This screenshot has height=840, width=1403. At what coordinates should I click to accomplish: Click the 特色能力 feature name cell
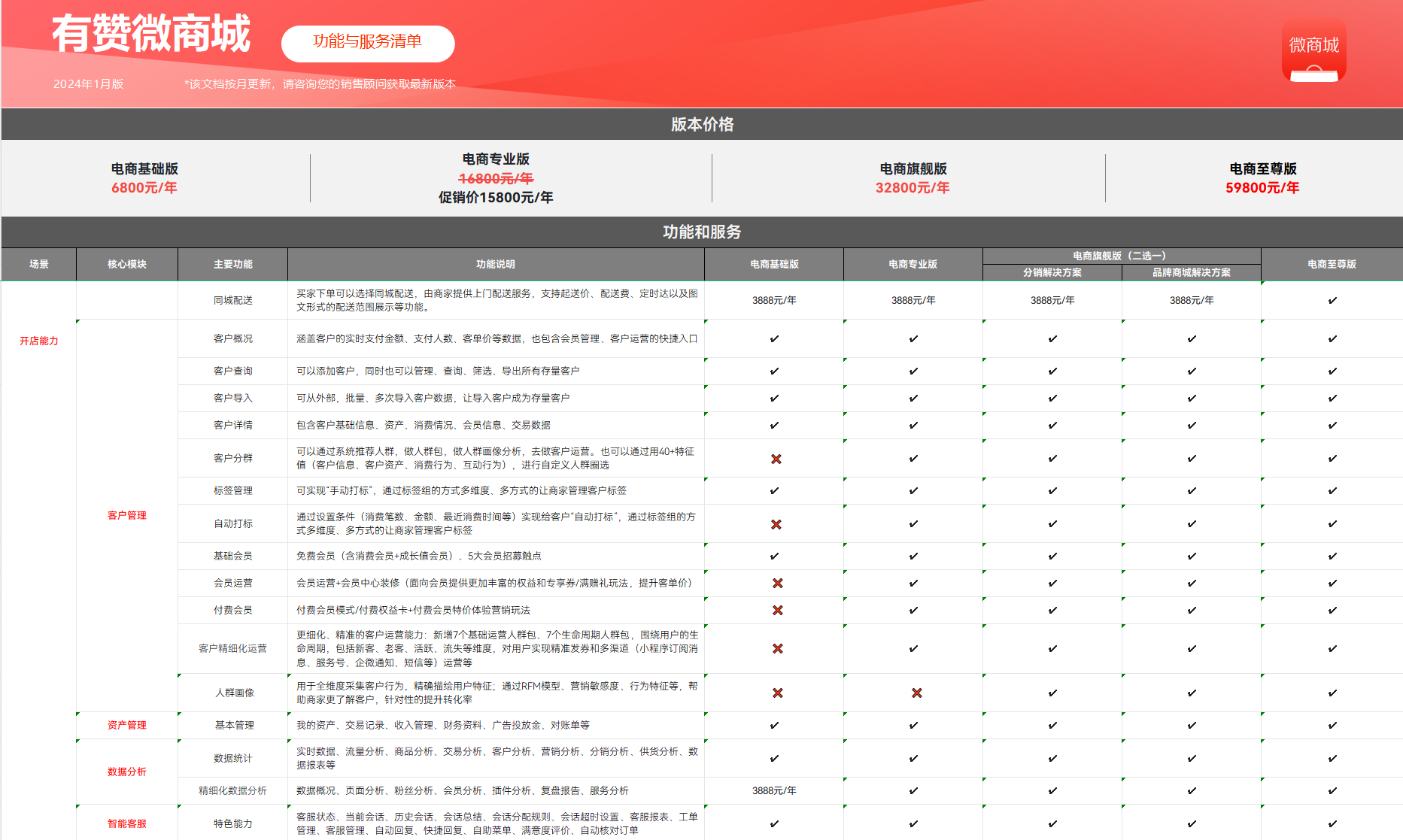click(233, 823)
